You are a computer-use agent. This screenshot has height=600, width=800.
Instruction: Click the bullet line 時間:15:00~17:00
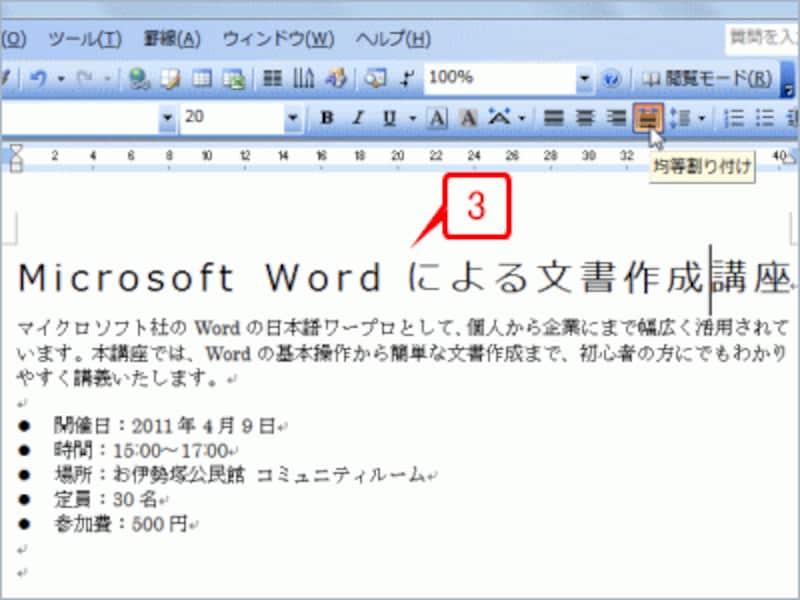(146, 451)
